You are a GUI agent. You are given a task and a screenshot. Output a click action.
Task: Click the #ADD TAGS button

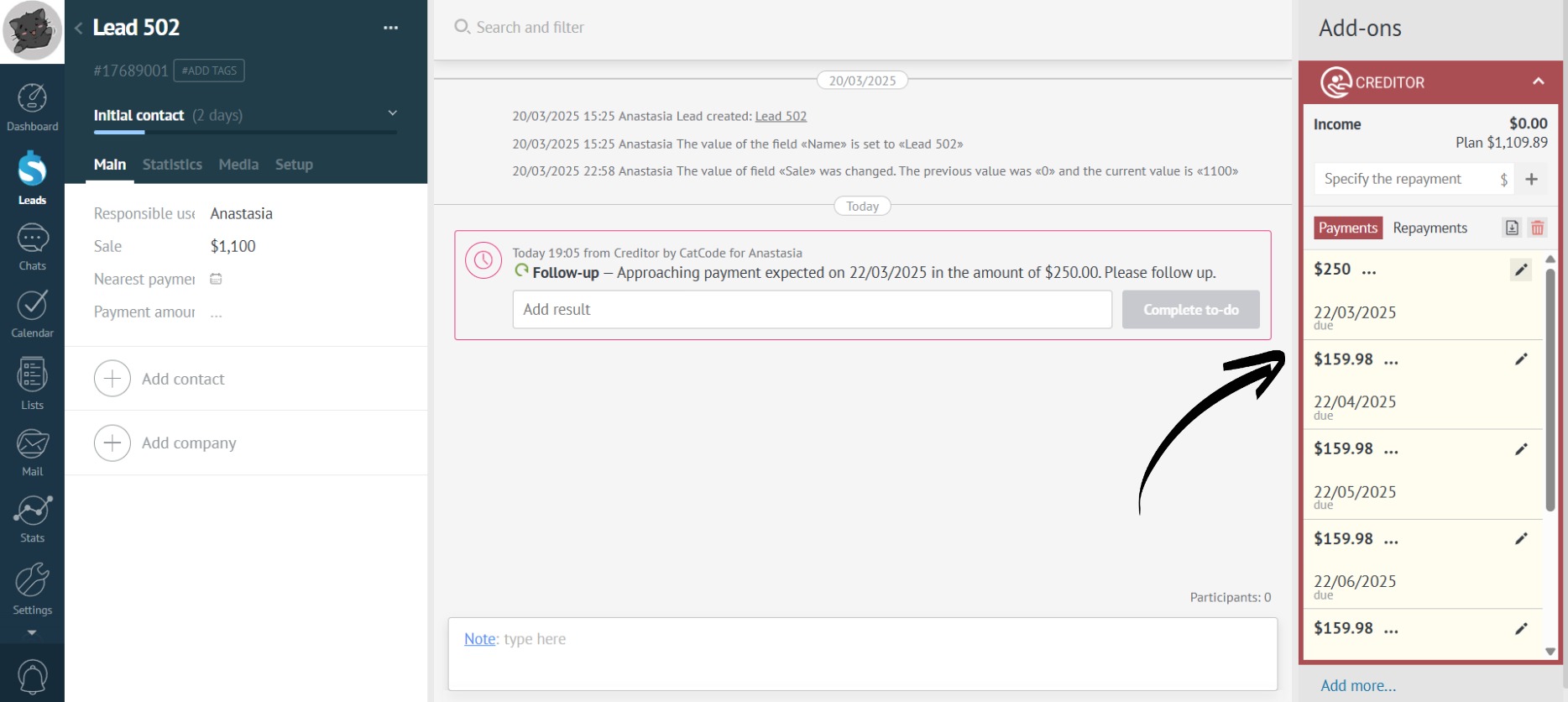tap(209, 71)
